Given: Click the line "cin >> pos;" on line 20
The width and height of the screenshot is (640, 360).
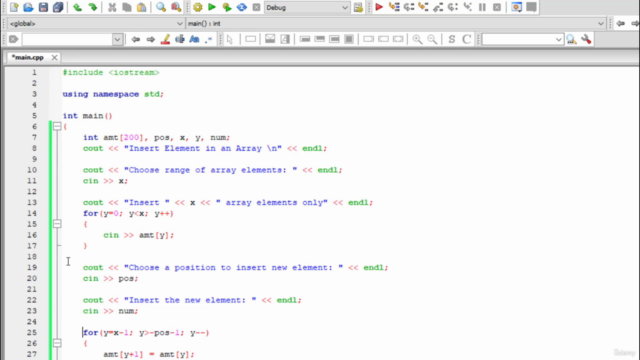Looking at the screenshot, I should 111,278.
